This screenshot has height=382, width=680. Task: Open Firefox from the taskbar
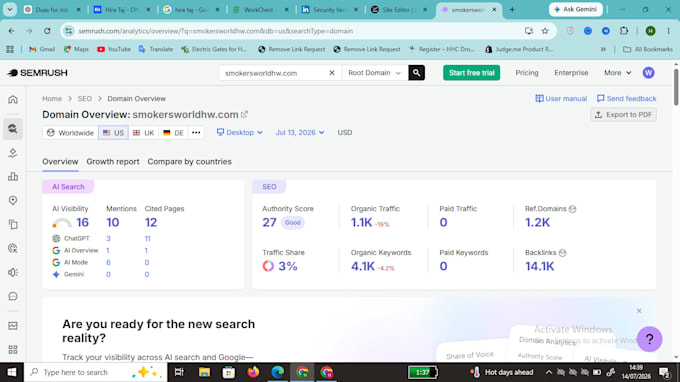253,372
